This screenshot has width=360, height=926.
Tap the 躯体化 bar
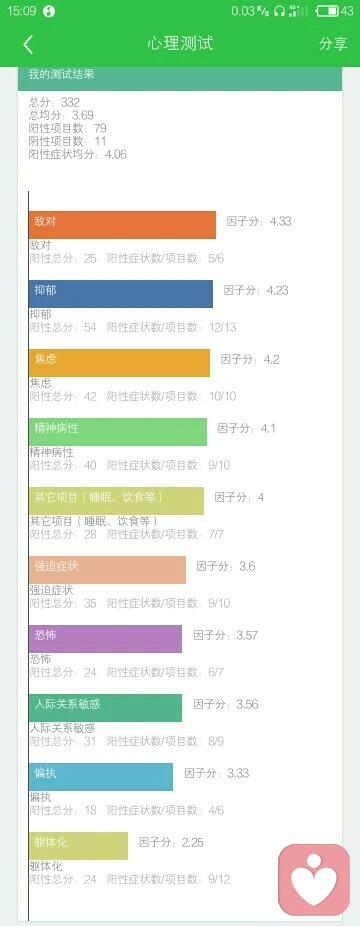click(78, 846)
